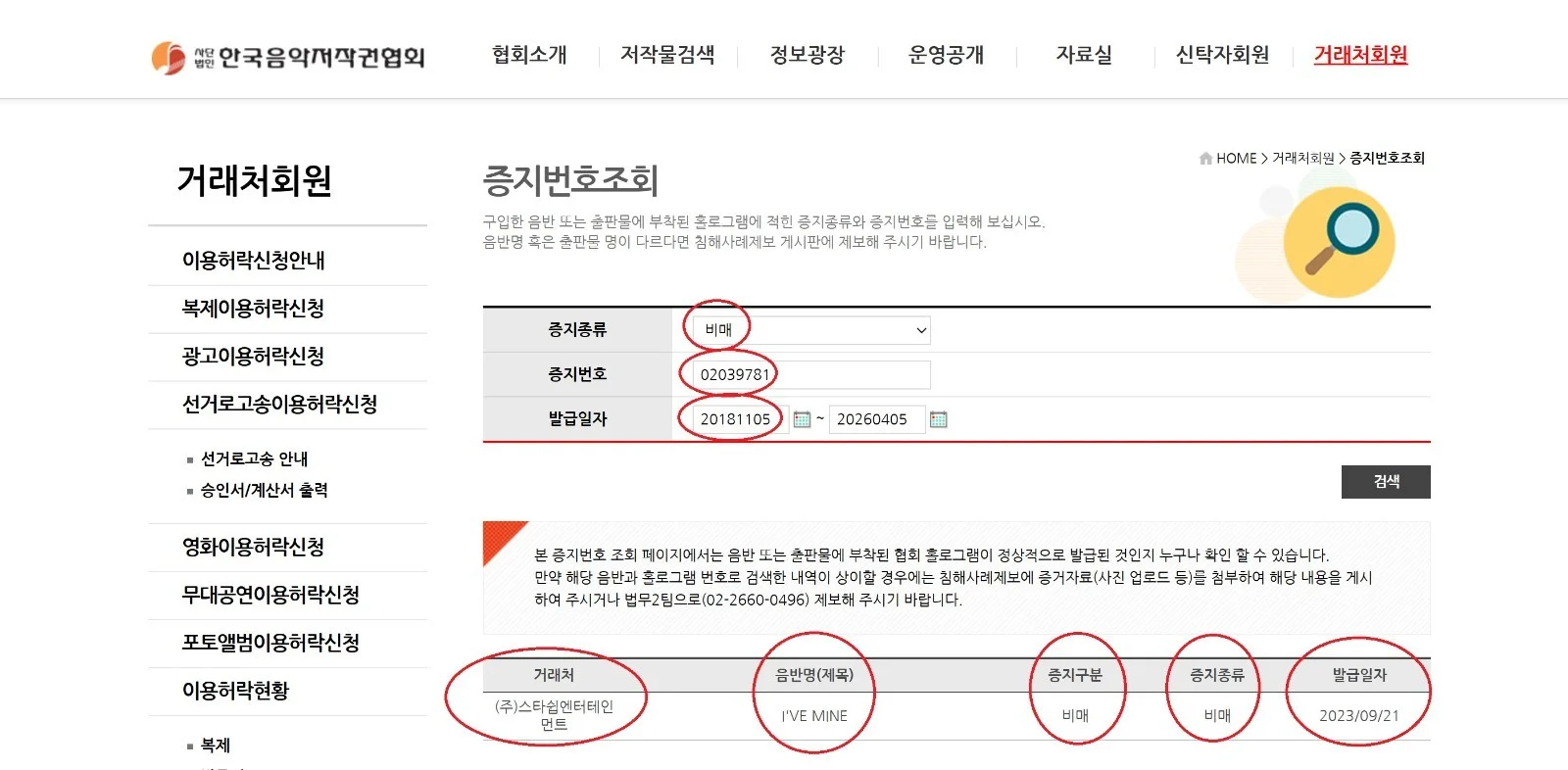Go to 영화이용허락신청 in sidebar
The height and width of the screenshot is (770, 1568).
click(x=254, y=548)
